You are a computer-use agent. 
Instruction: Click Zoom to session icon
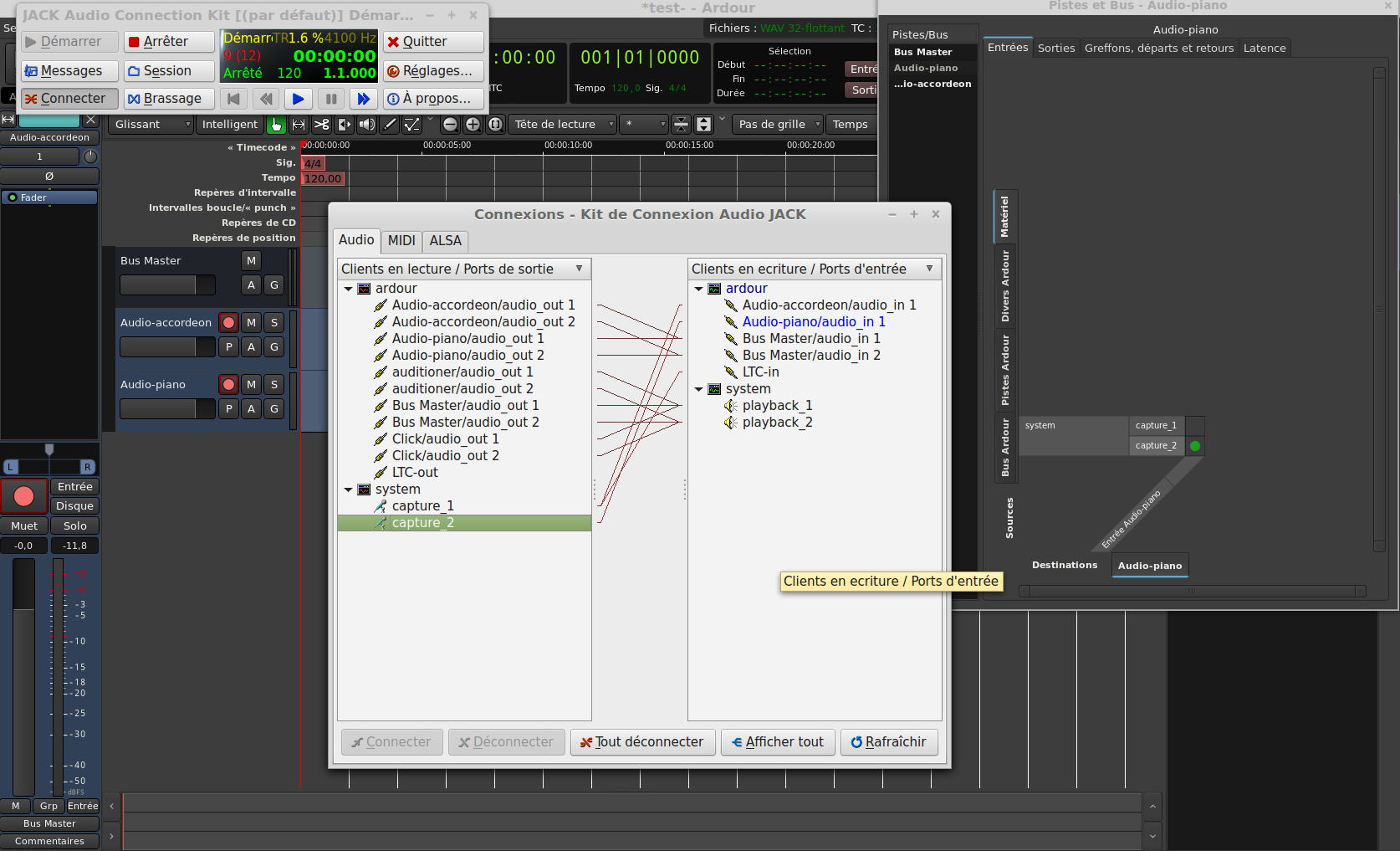coord(495,125)
